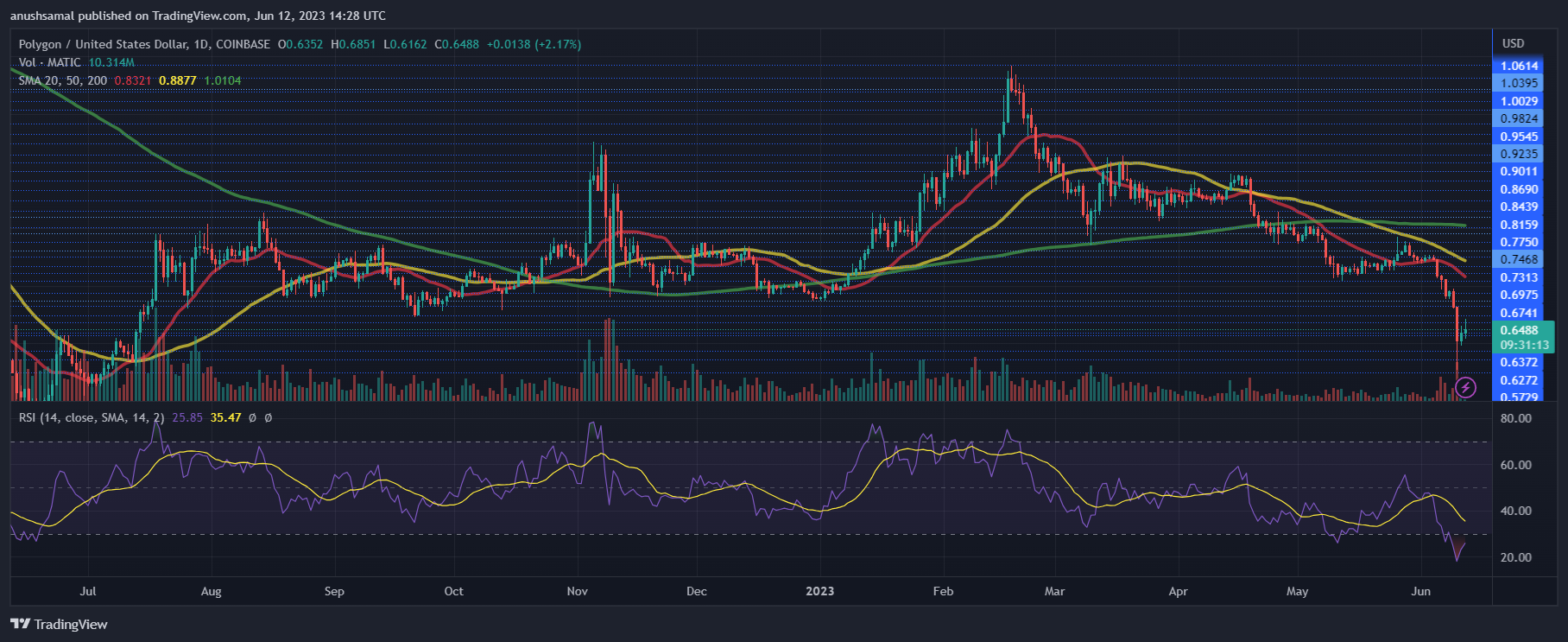Screen dimensions: 1568x642
Task: Click the yellow SMA 50 value 0.8877
Action: tap(178, 80)
